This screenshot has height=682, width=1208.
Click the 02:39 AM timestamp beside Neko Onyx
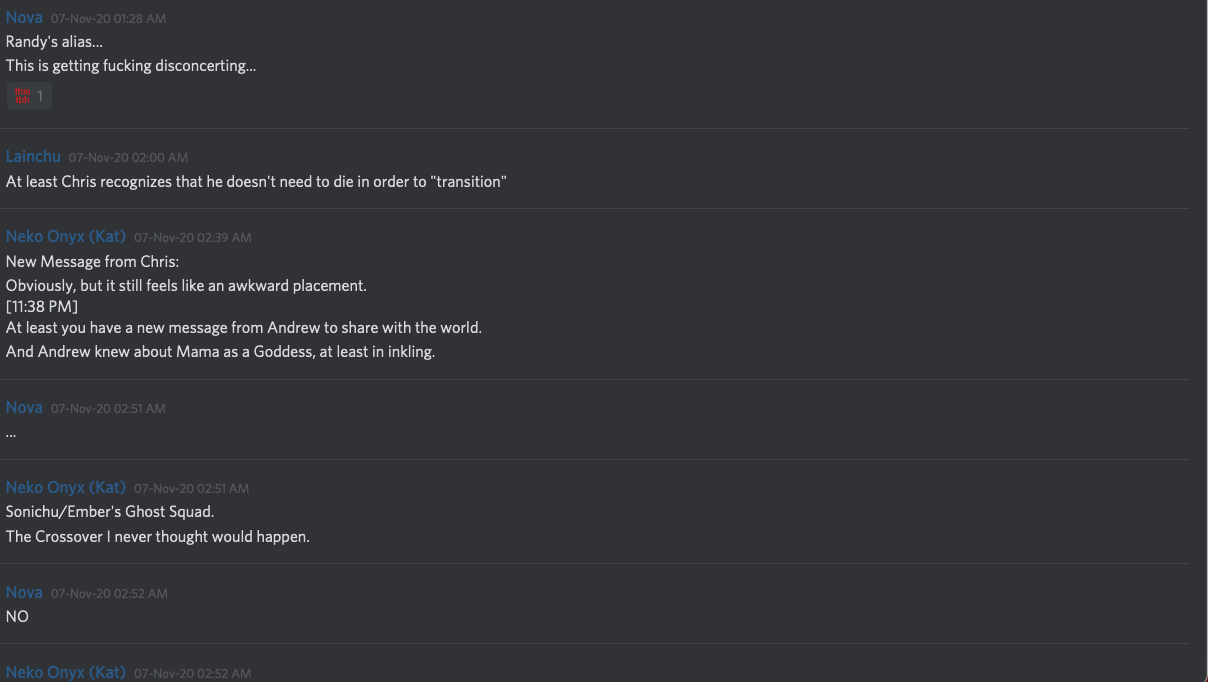click(x=192, y=238)
